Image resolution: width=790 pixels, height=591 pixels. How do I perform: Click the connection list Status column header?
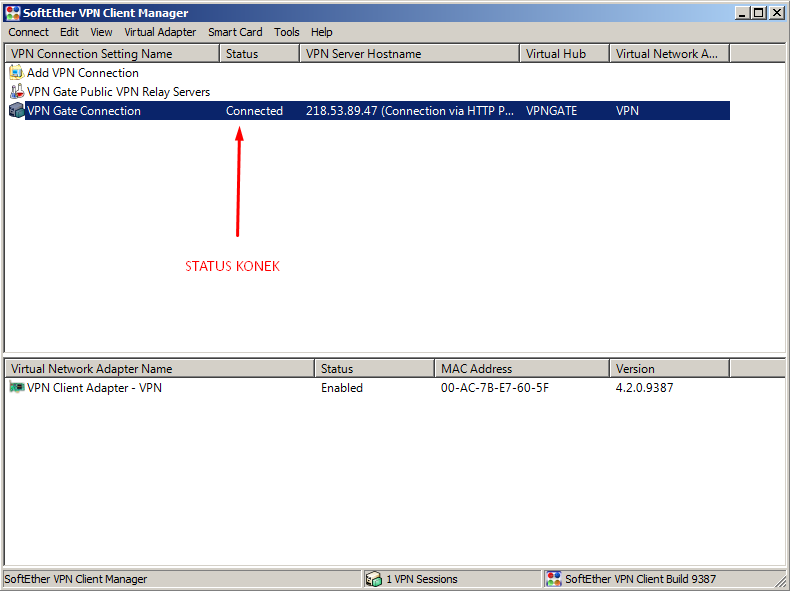click(260, 54)
